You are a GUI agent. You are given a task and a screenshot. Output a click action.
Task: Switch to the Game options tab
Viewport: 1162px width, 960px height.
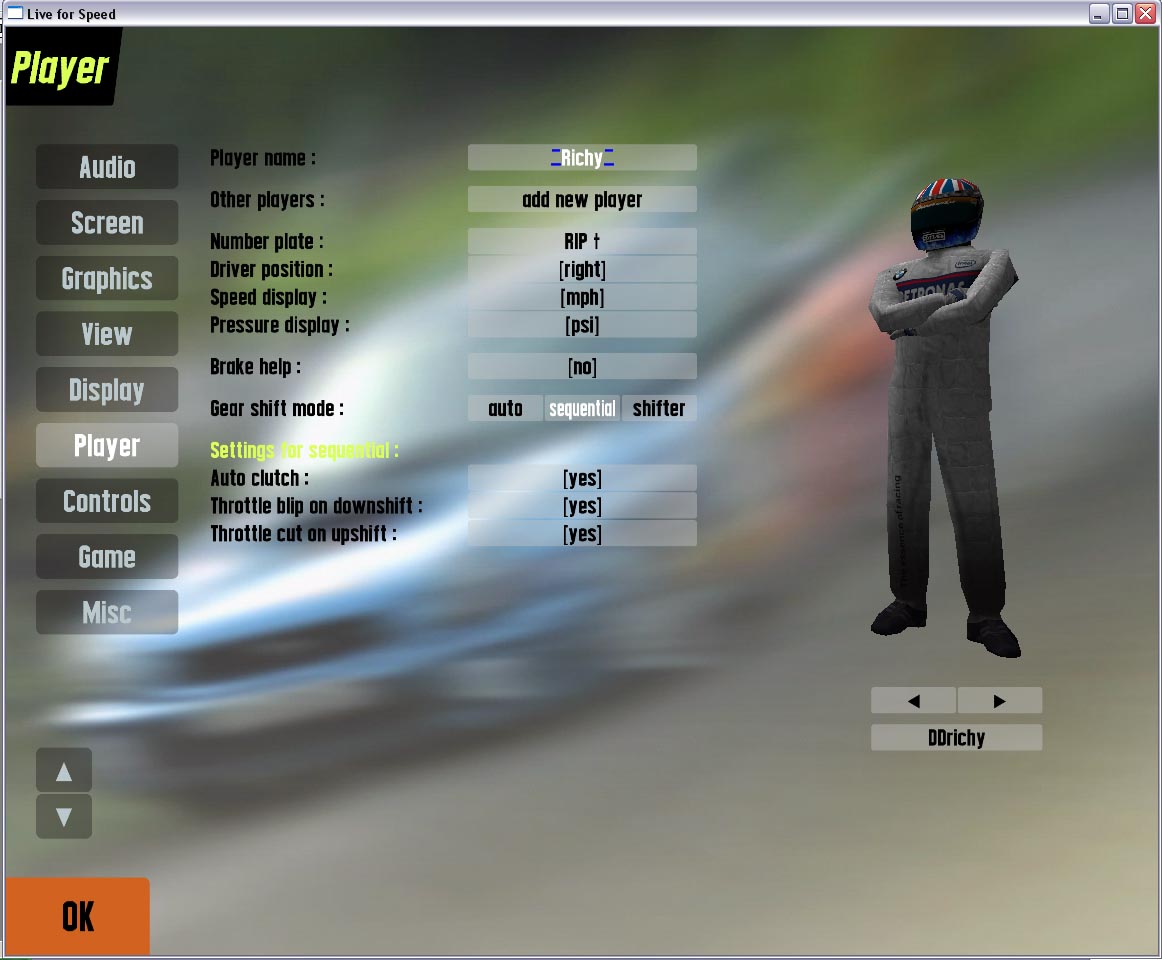pyautogui.click(x=107, y=557)
